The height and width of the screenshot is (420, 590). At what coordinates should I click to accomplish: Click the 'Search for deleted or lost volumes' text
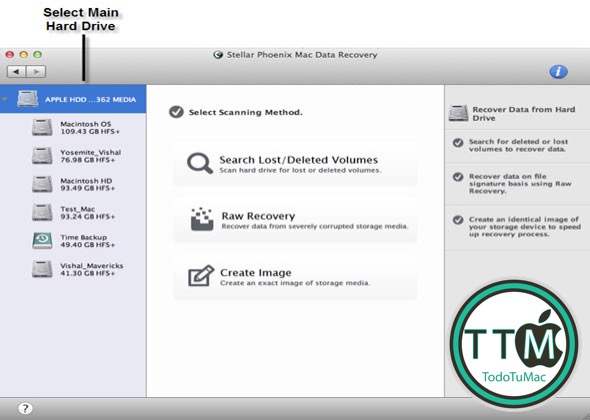pyautogui.click(x=519, y=145)
